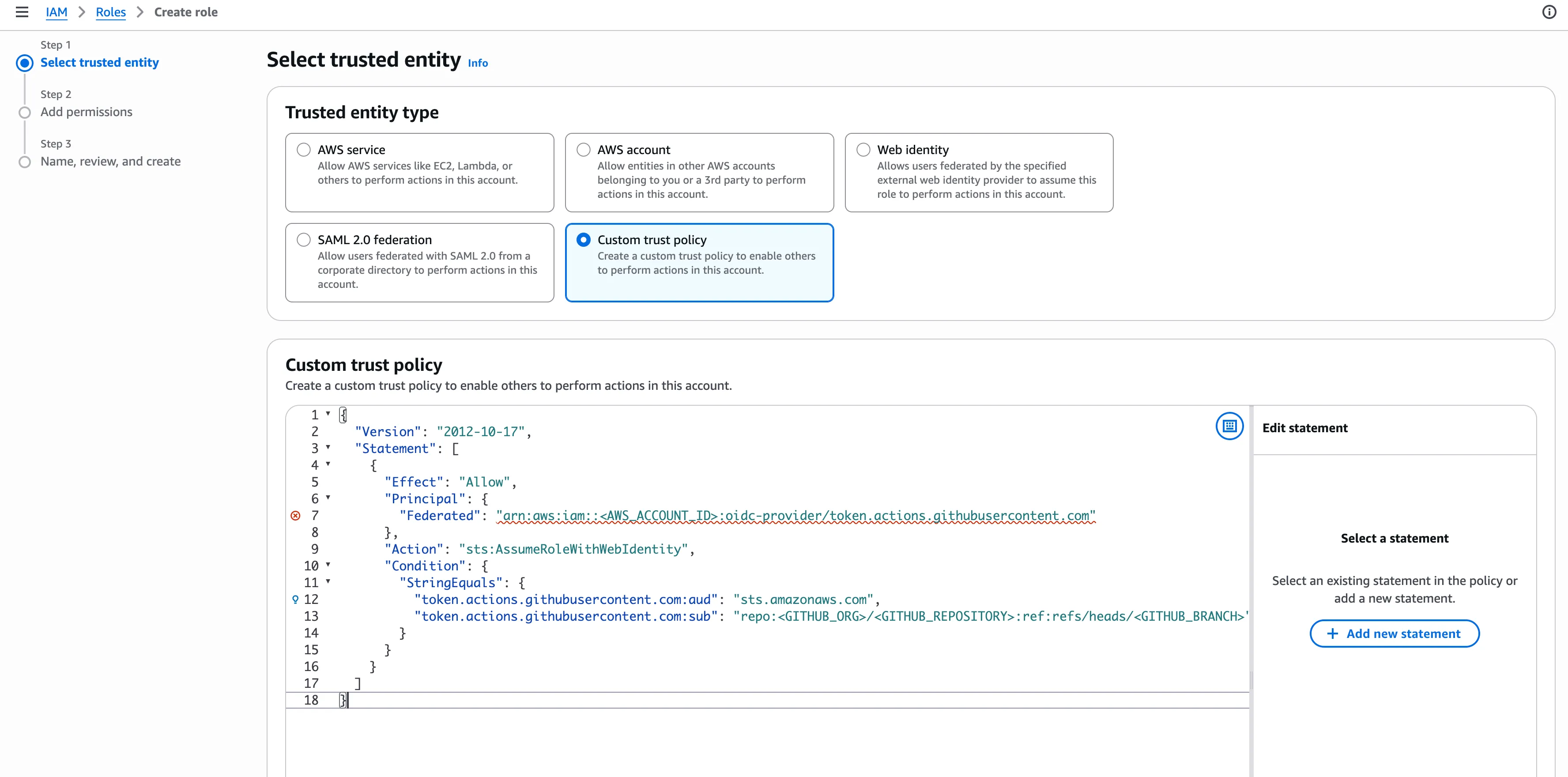The height and width of the screenshot is (777, 1568).
Task: Open Step 1 Select trusted entity
Action: coord(99,62)
